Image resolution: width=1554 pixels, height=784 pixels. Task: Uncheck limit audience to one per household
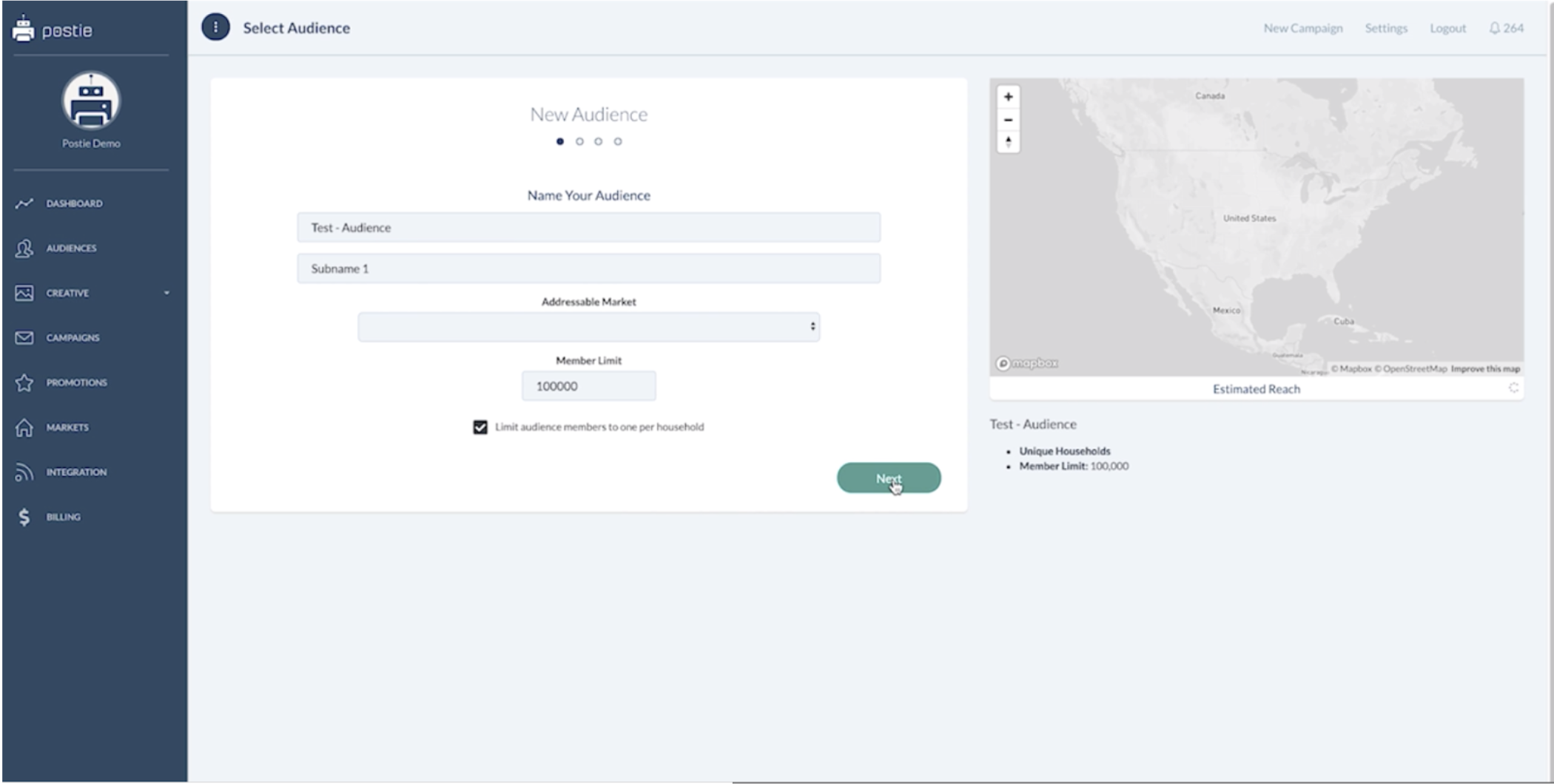pos(480,428)
